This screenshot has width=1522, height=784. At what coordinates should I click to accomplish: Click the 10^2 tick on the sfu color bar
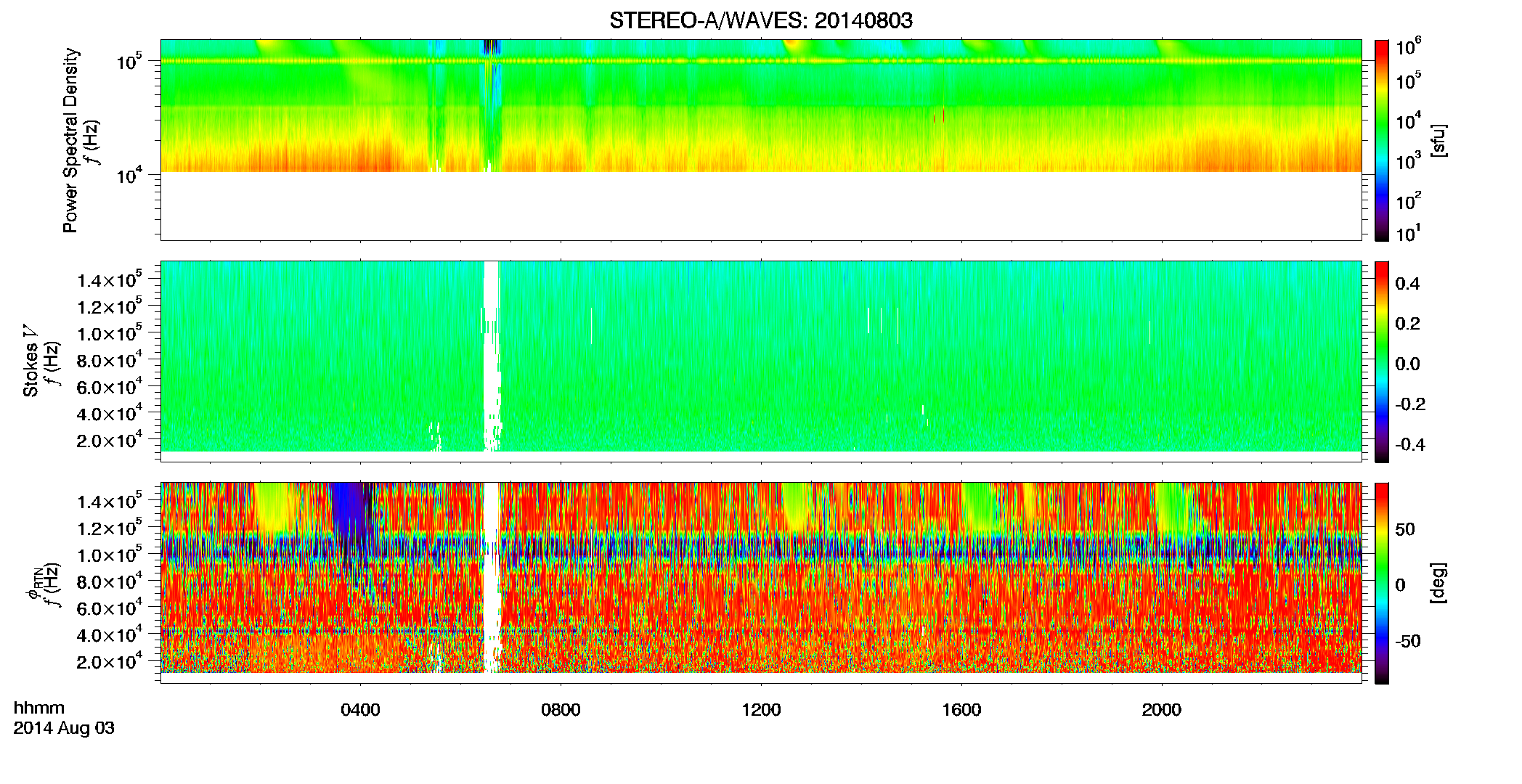pos(1408,201)
